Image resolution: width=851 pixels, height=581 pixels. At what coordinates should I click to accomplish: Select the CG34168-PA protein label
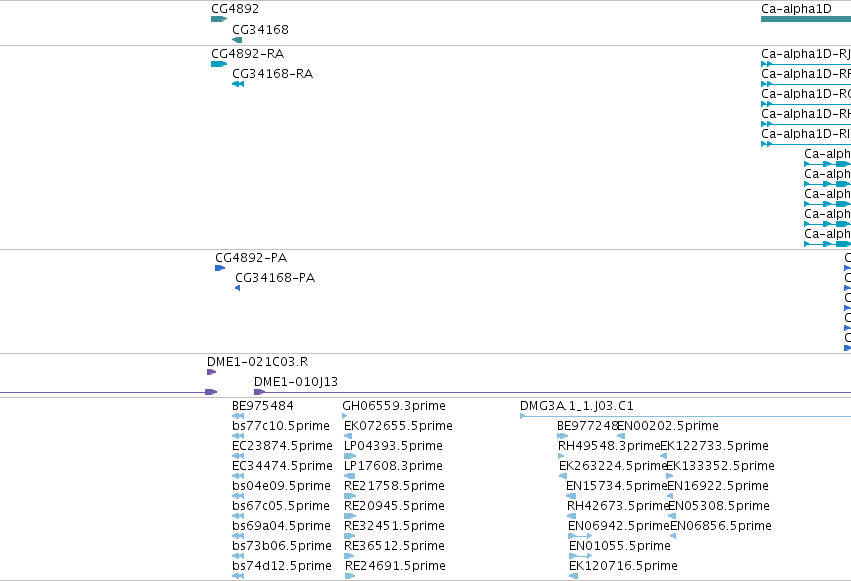point(275,277)
